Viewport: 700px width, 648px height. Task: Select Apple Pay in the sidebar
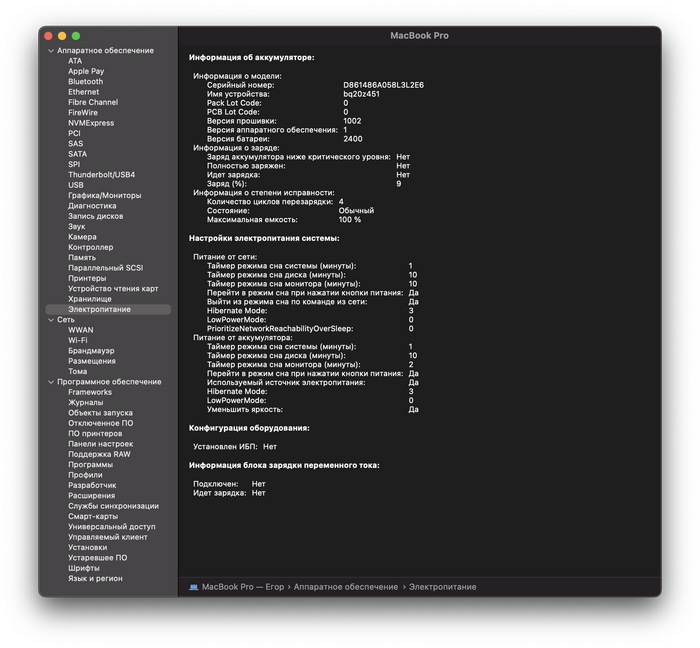[x=86, y=71]
